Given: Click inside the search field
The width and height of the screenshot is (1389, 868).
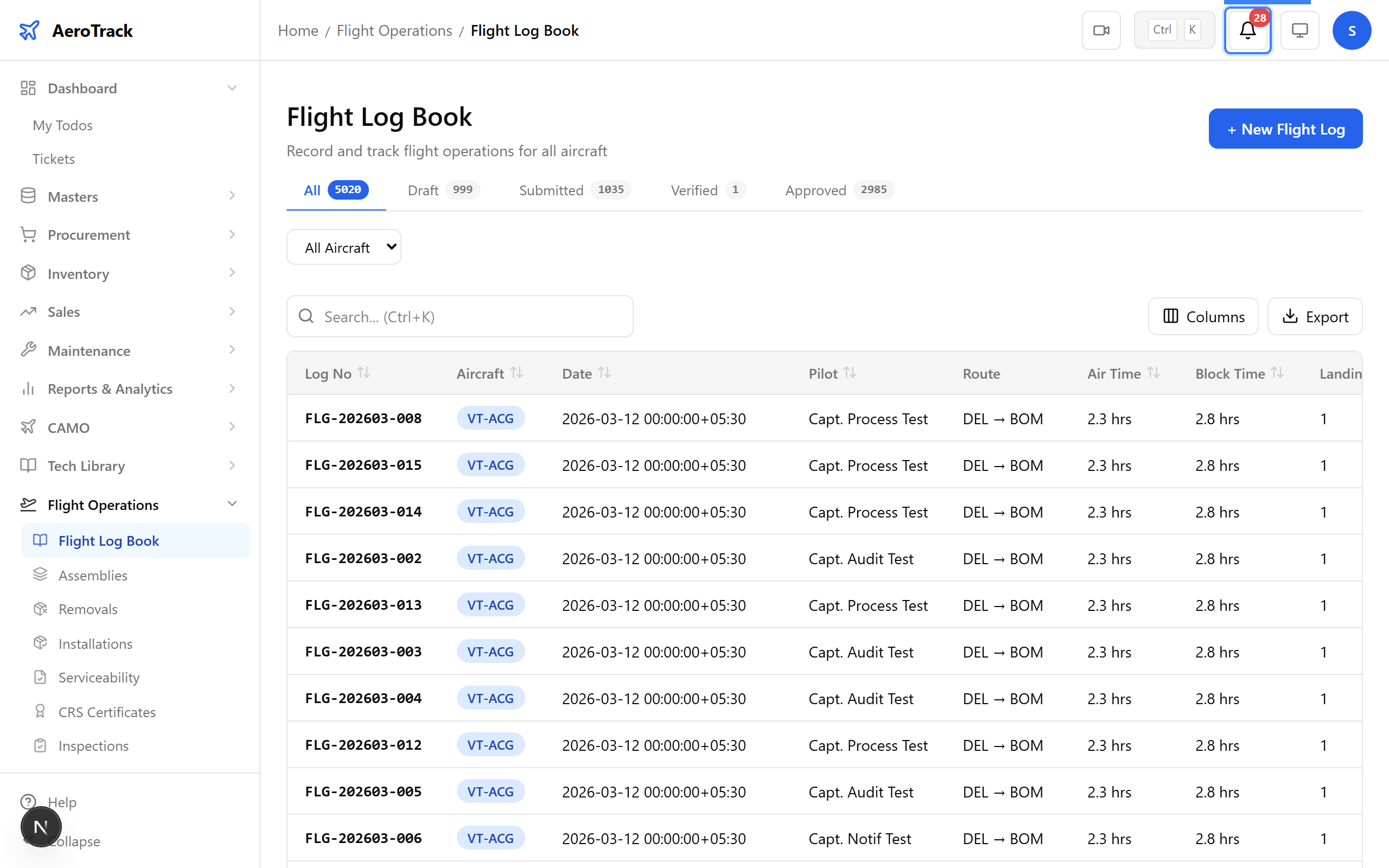Looking at the screenshot, I should click(459, 316).
